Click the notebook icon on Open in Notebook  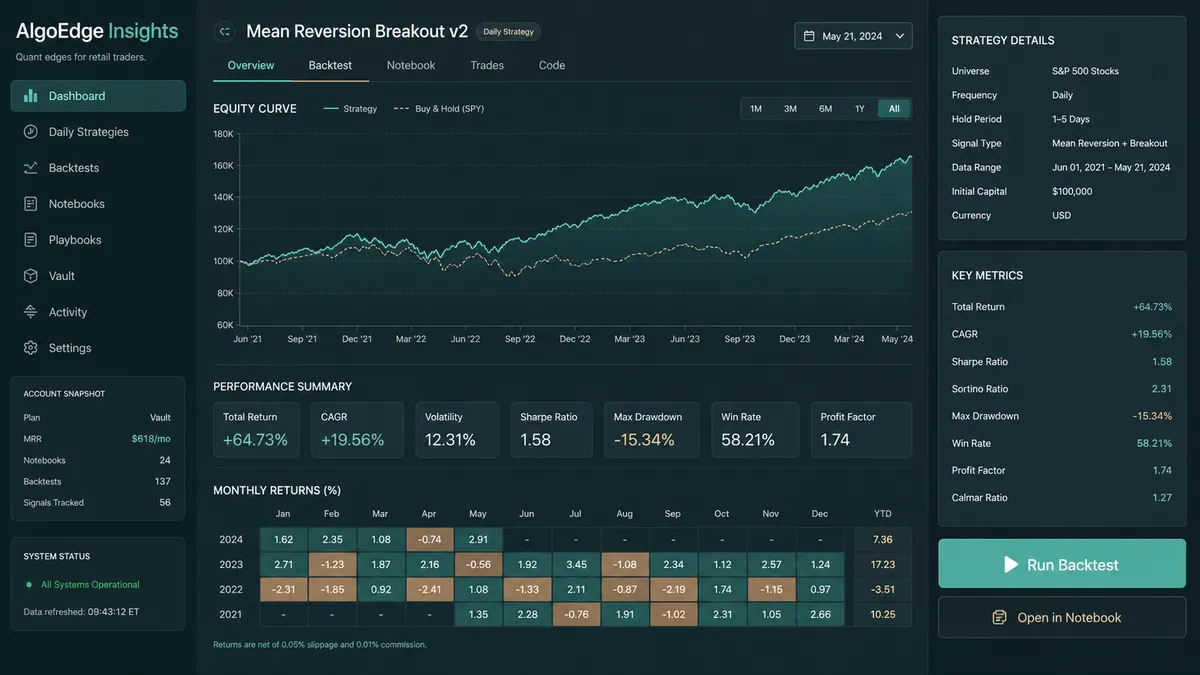(x=999, y=618)
